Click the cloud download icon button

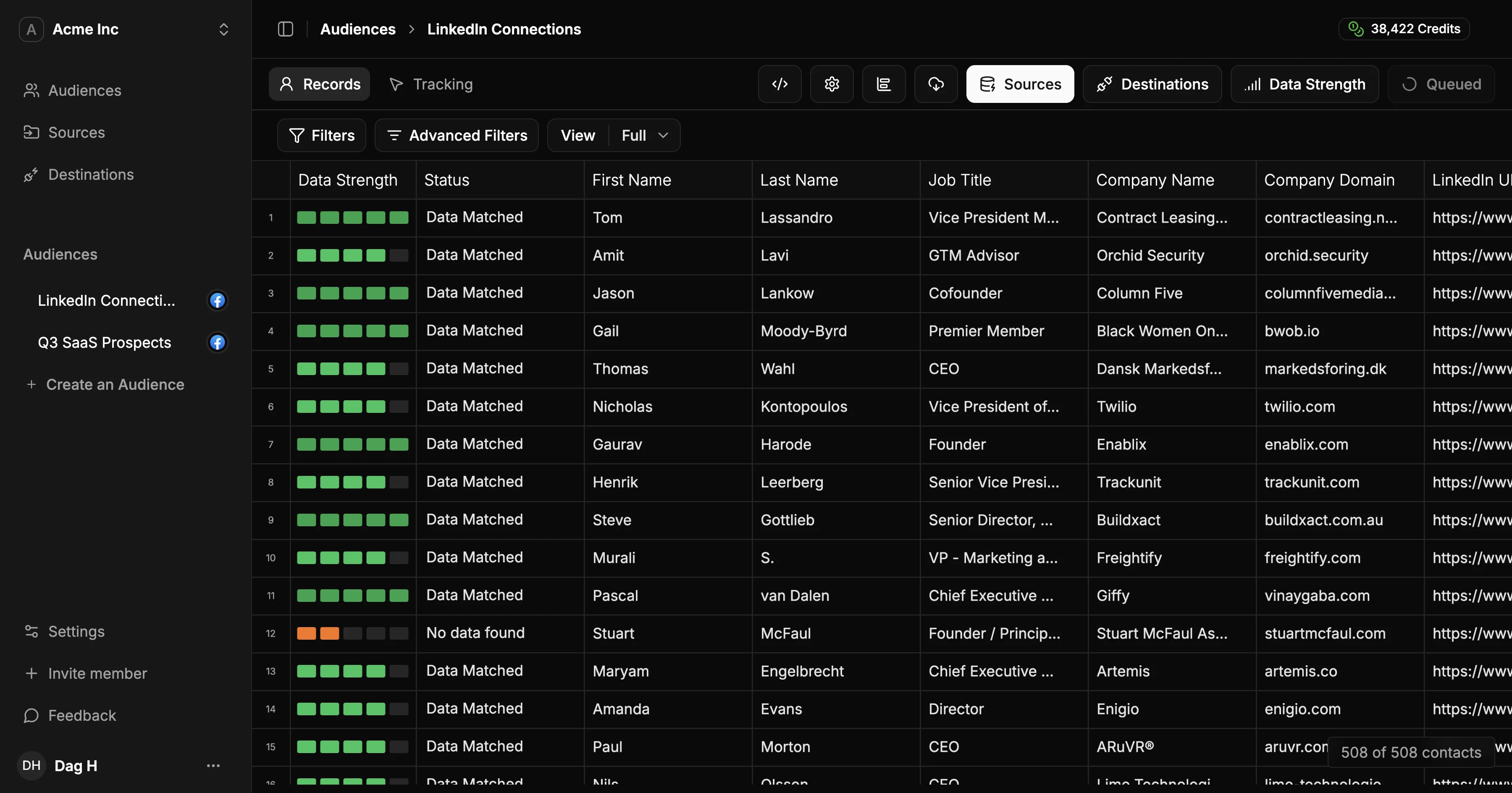[x=936, y=84]
